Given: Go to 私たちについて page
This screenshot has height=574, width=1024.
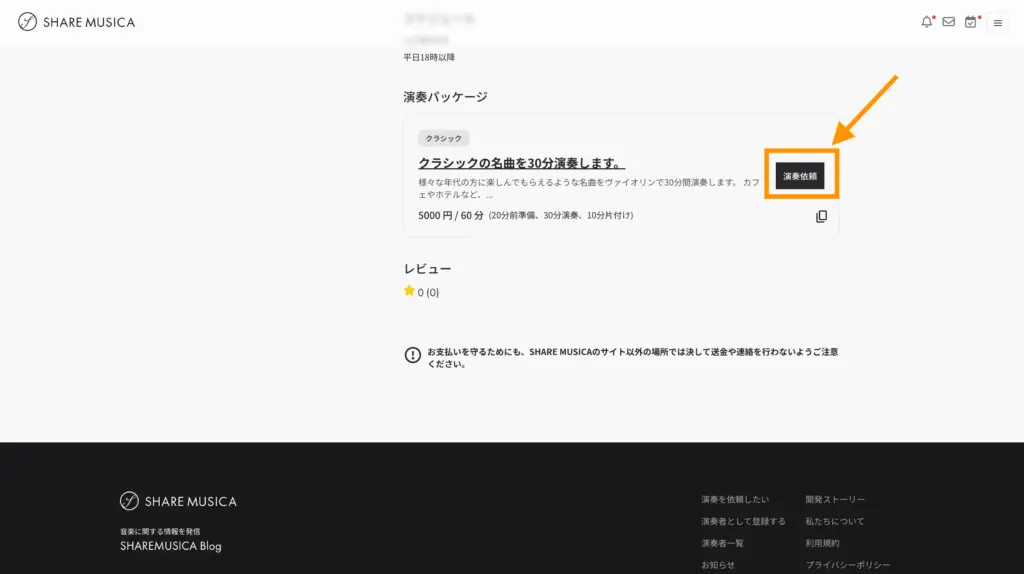Looking at the screenshot, I should 835,521.
